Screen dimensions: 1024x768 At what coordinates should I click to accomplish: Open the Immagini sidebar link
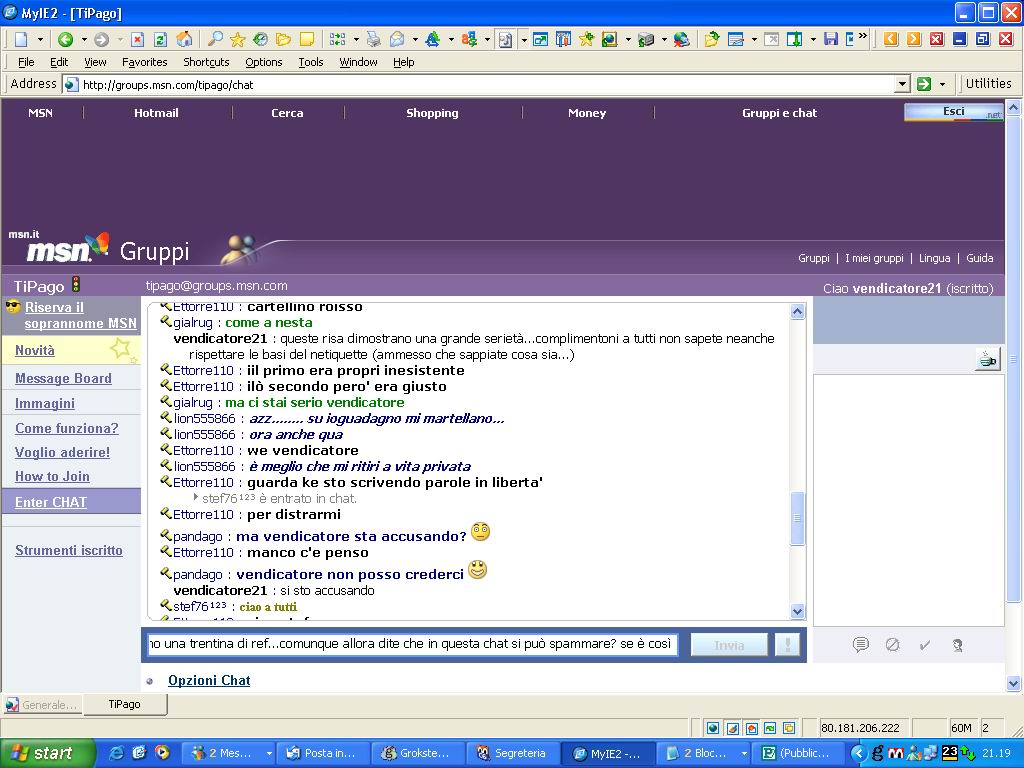pyautogui.click(x=44, y=404)
